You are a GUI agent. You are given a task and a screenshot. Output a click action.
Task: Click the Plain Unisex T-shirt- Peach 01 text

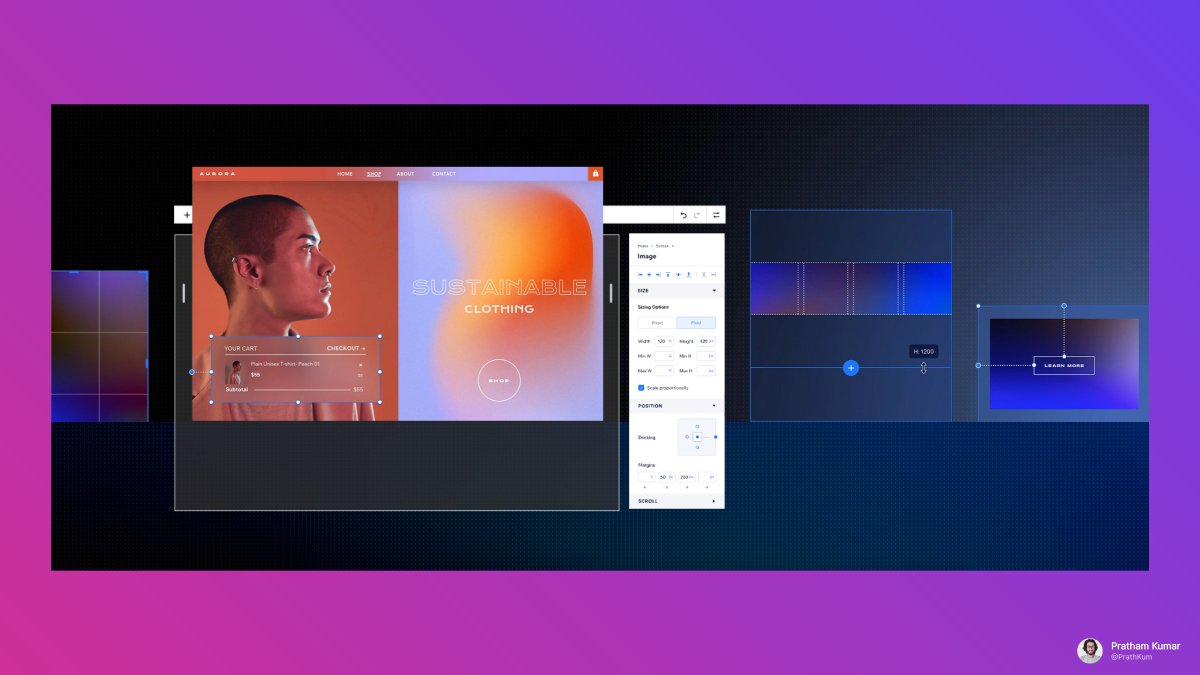(x=285, y=364)
